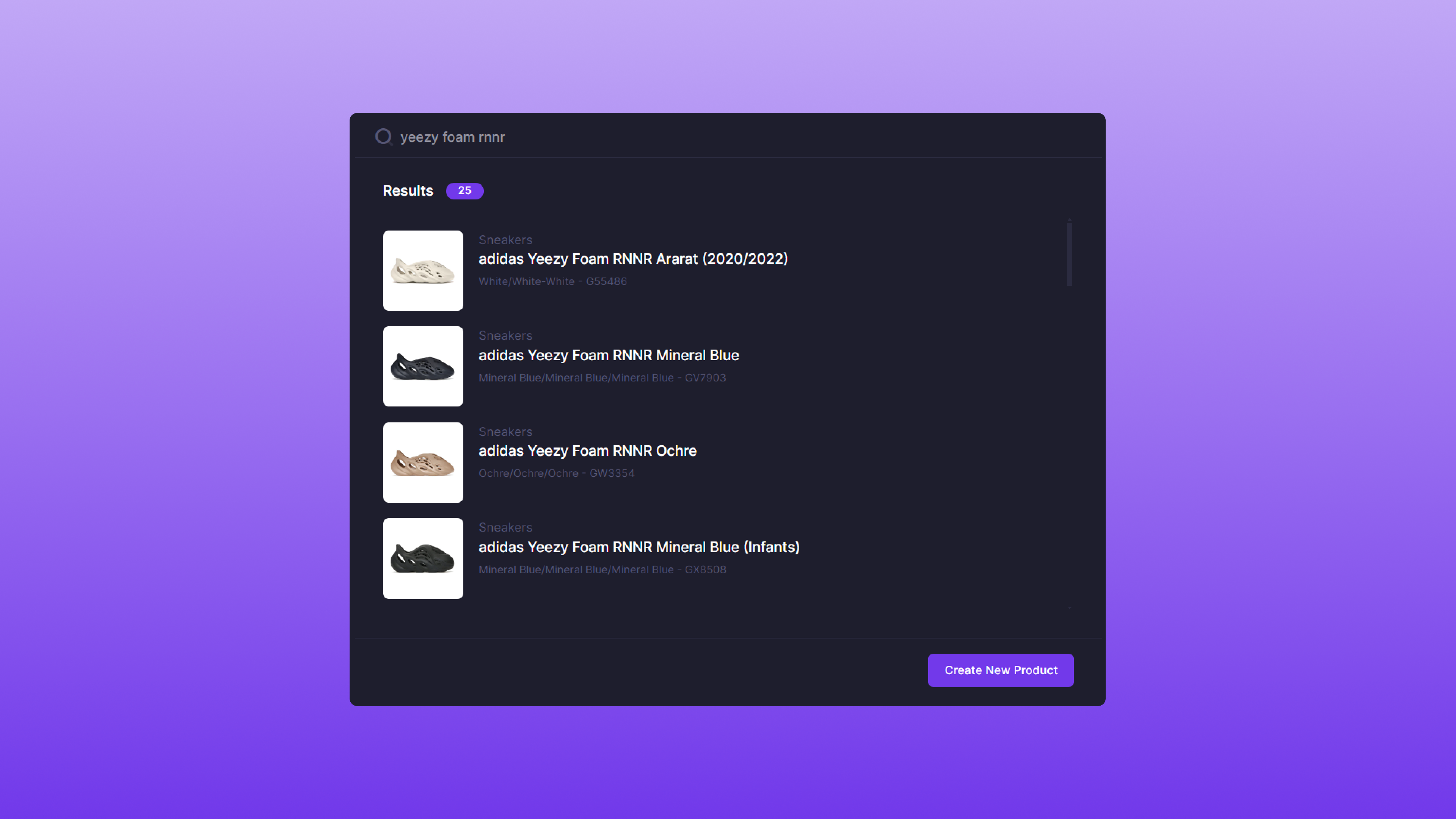Click the Results heading label
The width and height of the screenshot is (1456, 819).
tap(408, 191)
